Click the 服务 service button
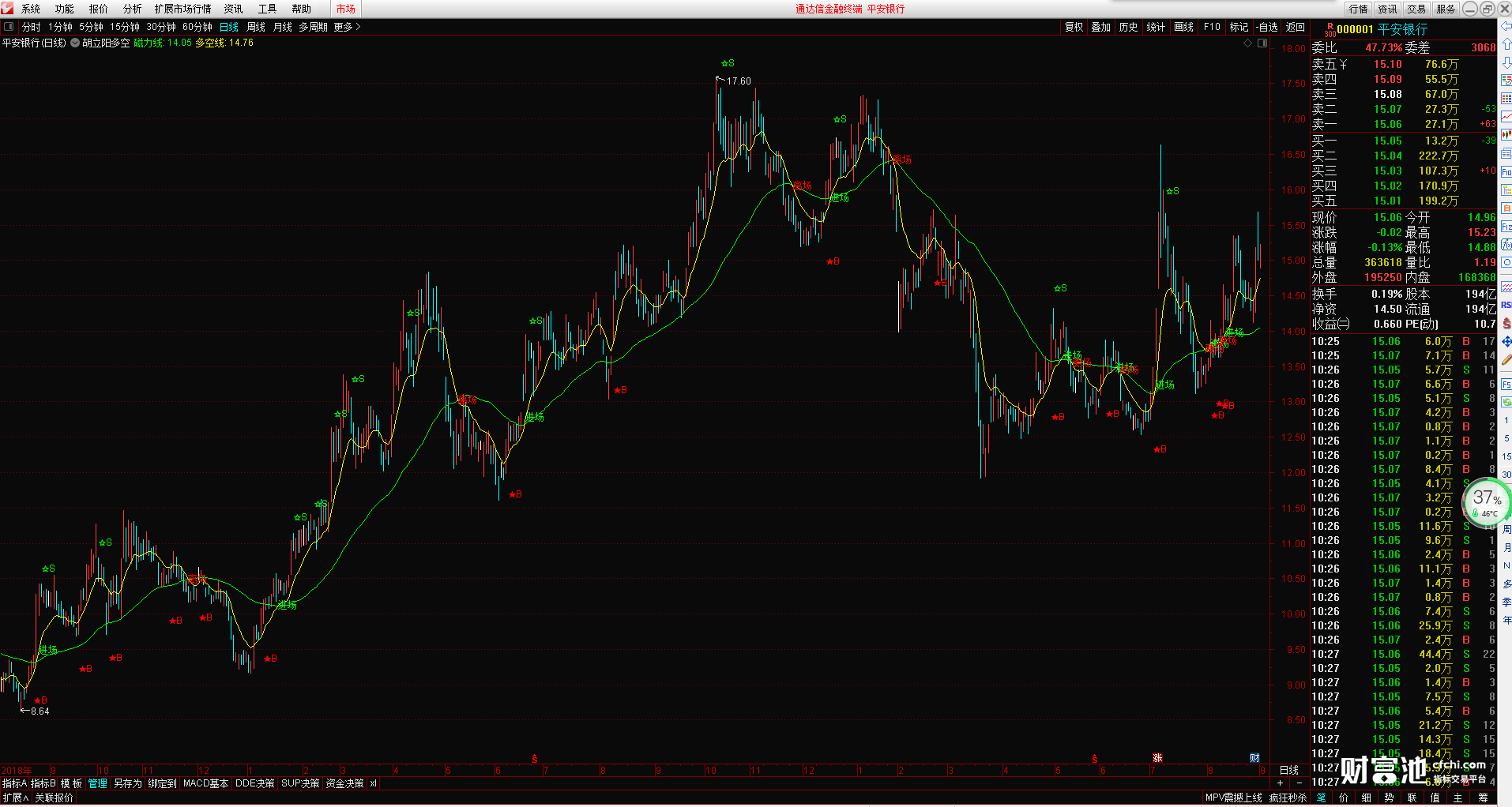Image resolution: width=1512 pixels, height=807 pixels. coord(1446,9)
